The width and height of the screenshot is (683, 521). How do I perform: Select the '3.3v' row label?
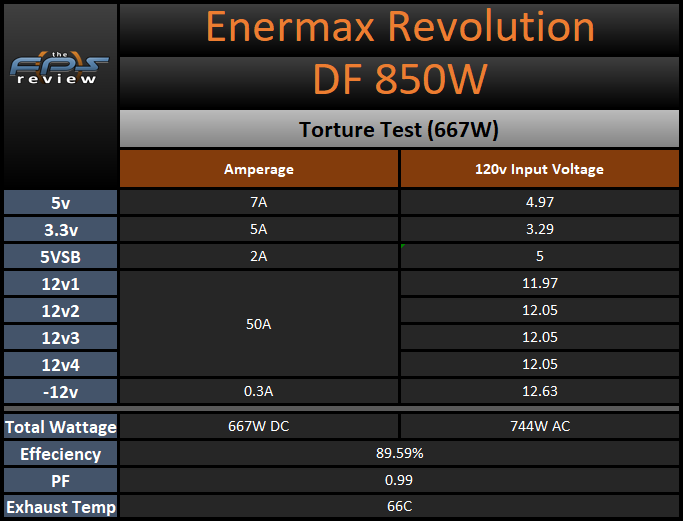pos(61,230)
